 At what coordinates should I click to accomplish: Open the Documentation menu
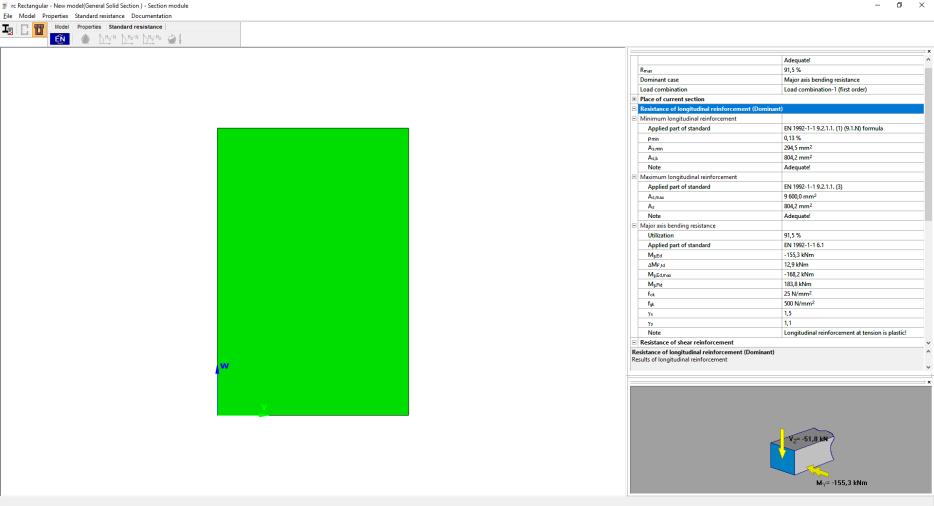point(151,16)
